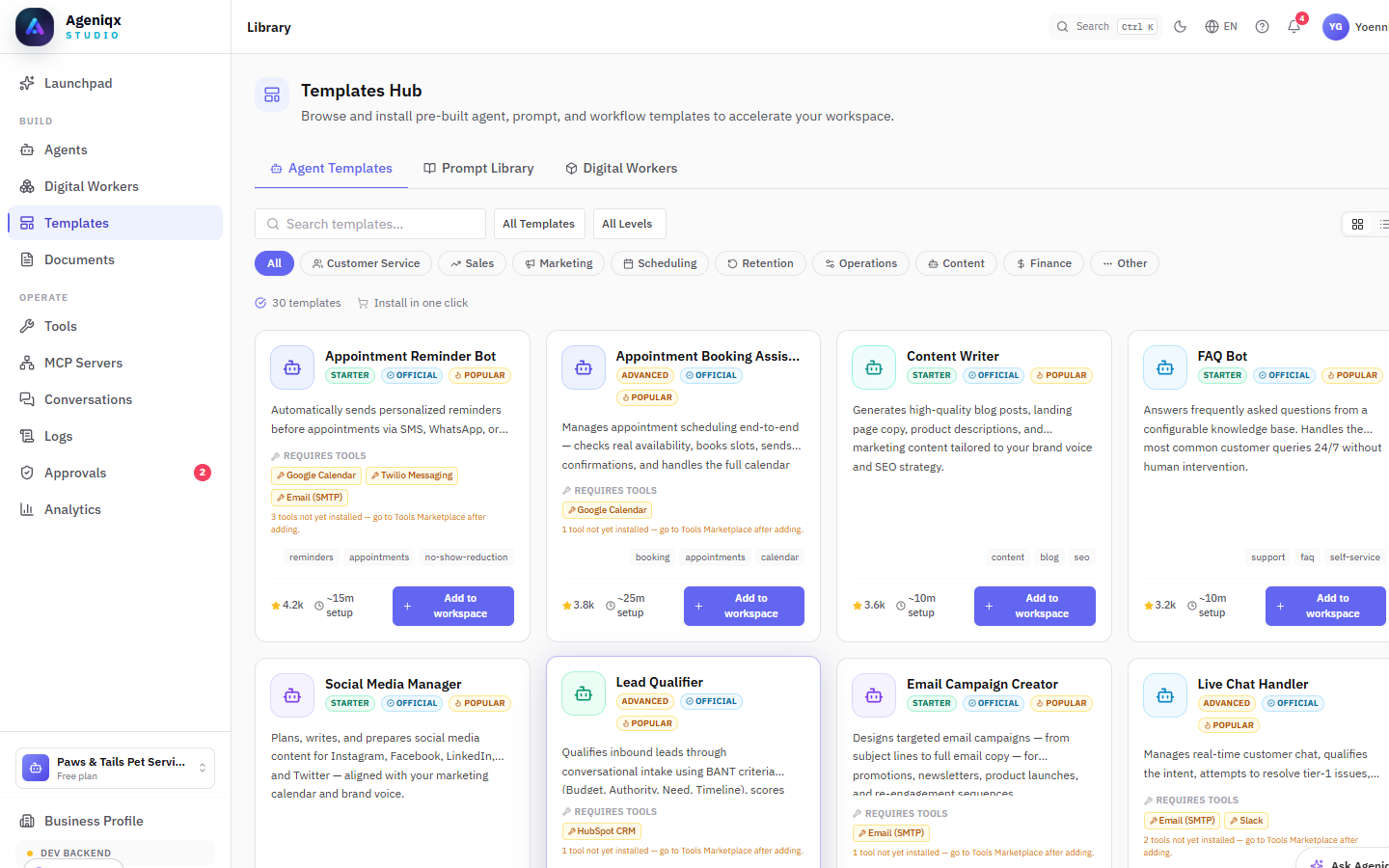Open Analytics in sidebar
Viewport: 1389px width, 868px height.
[116, 509]
